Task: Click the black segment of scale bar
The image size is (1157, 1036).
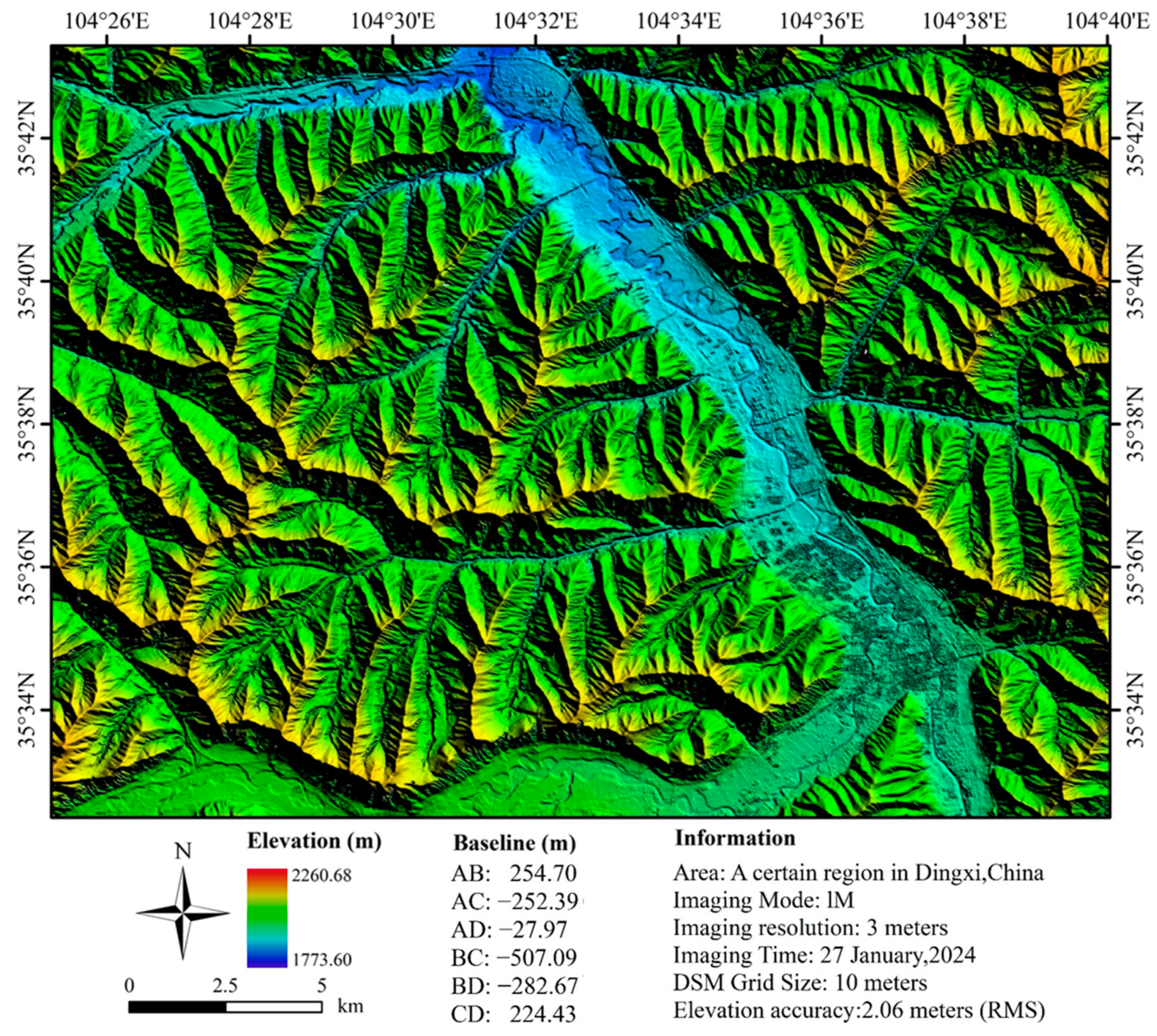Action: 177,1008
